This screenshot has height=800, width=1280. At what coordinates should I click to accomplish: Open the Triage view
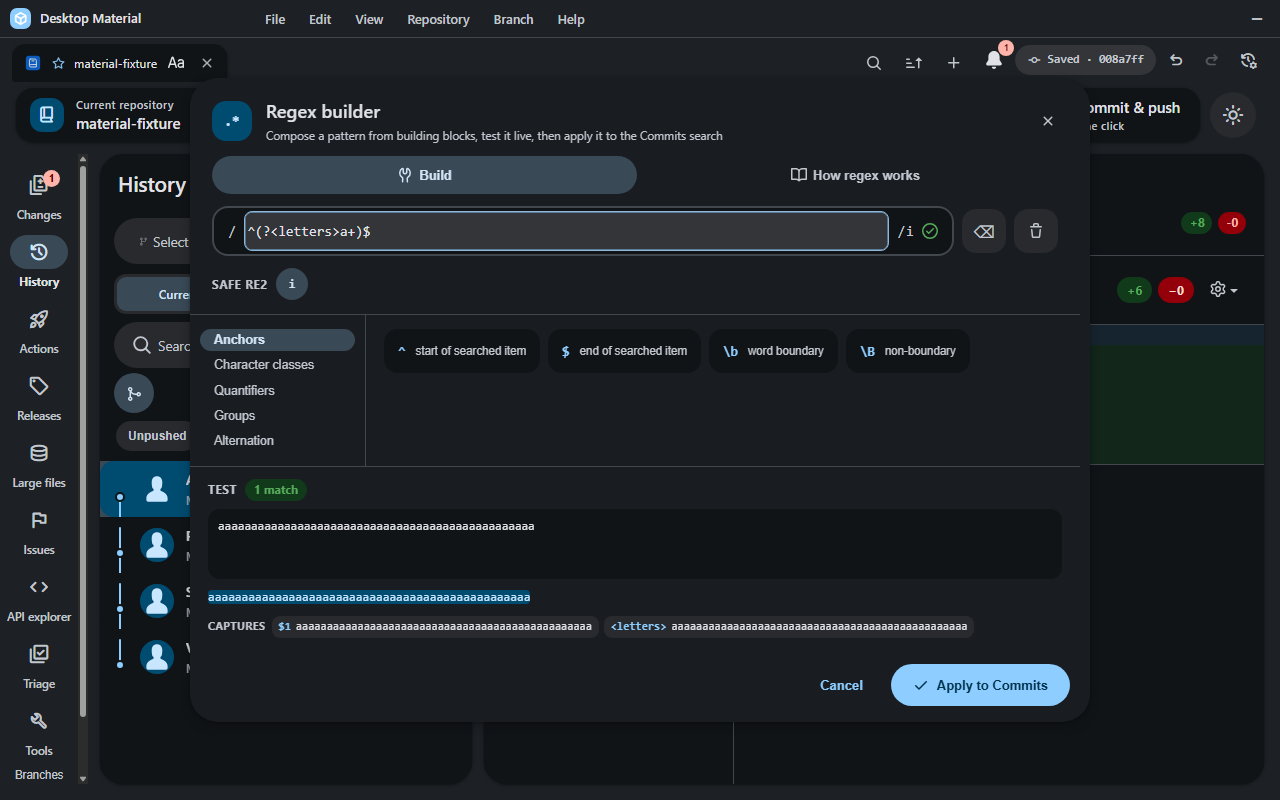pyautogui.click(x=39, y=665)
